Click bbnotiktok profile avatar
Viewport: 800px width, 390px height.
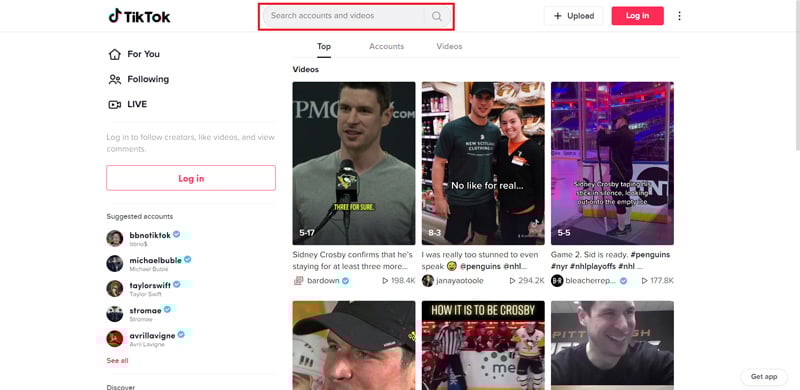[x=115, y=238]
